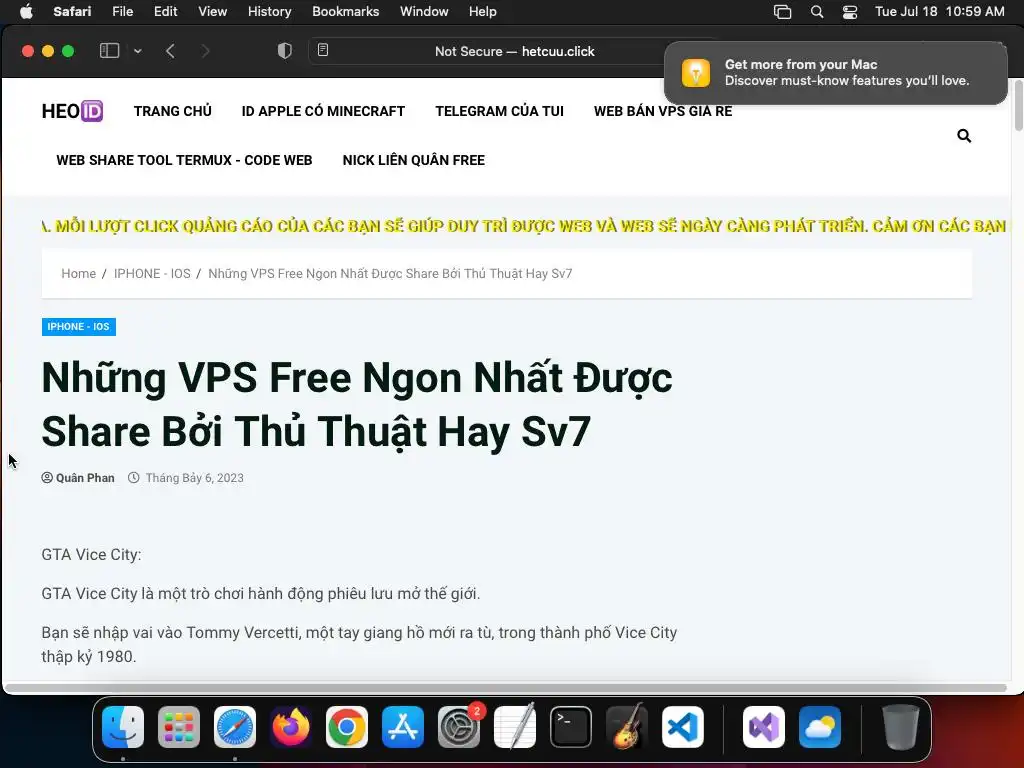1024x768 pixels.
Task: Click the page vertical scrollbar thumb
Action: tap(1018, 105)
